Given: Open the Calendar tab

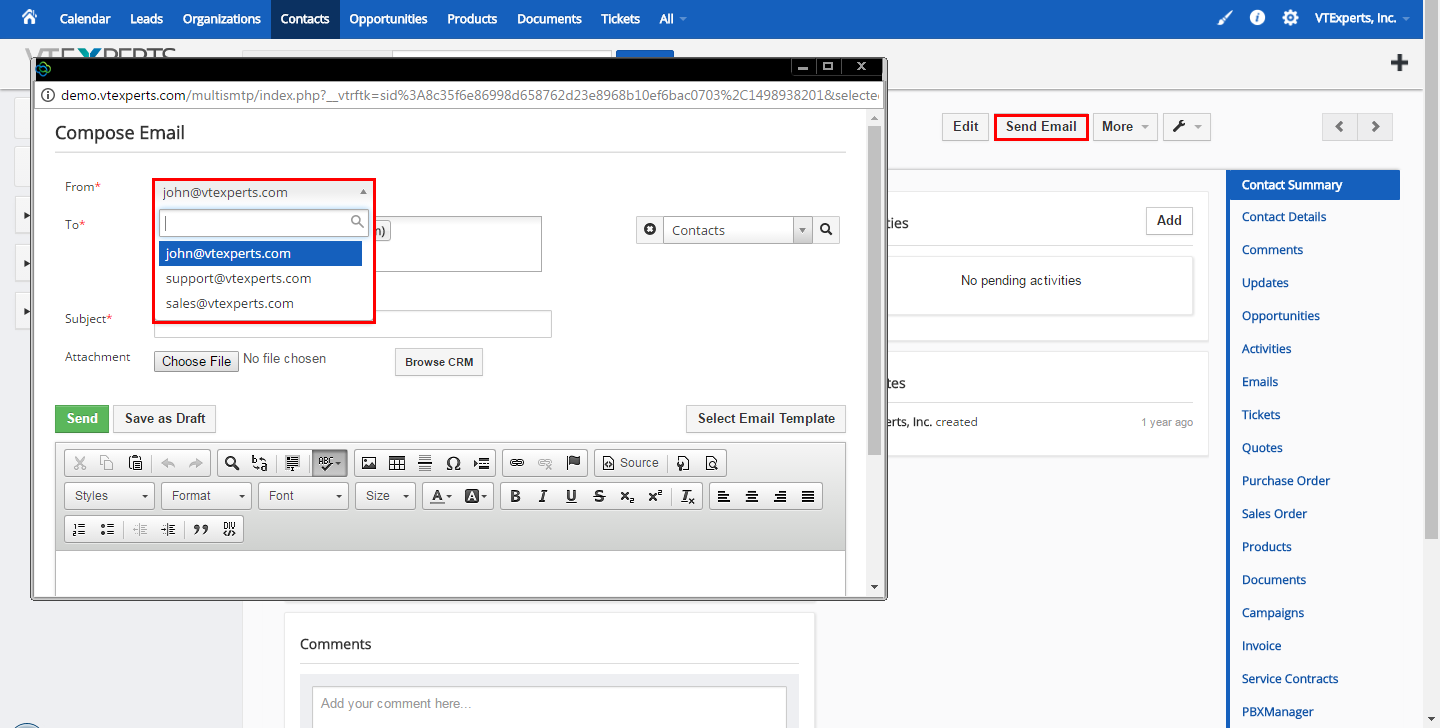Looking at the screenshot, I should click(85, 19).
